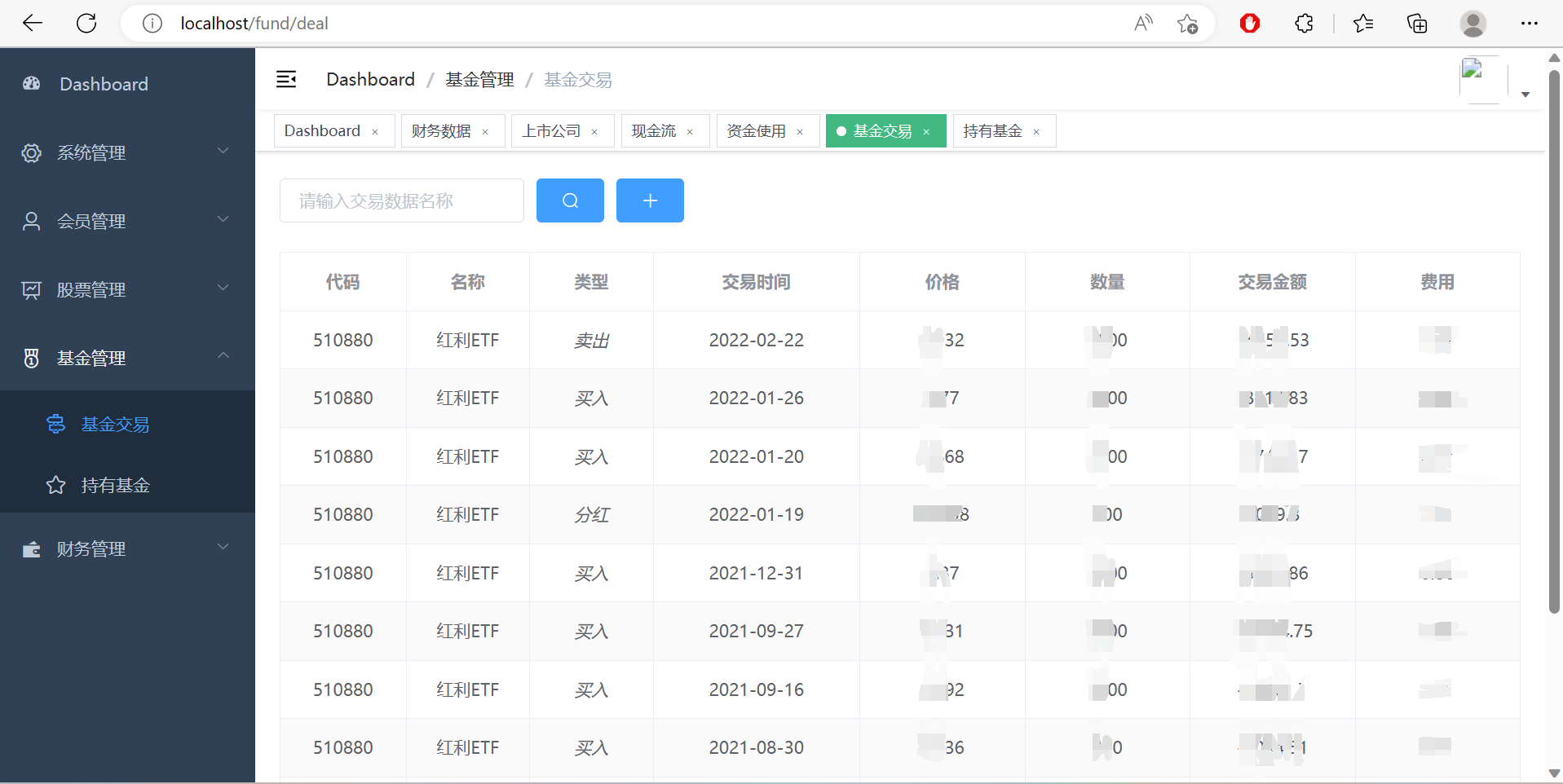Collapse 基金管理 sidebar menu
The image size is (1563, 784).
[x=127, y=358]
